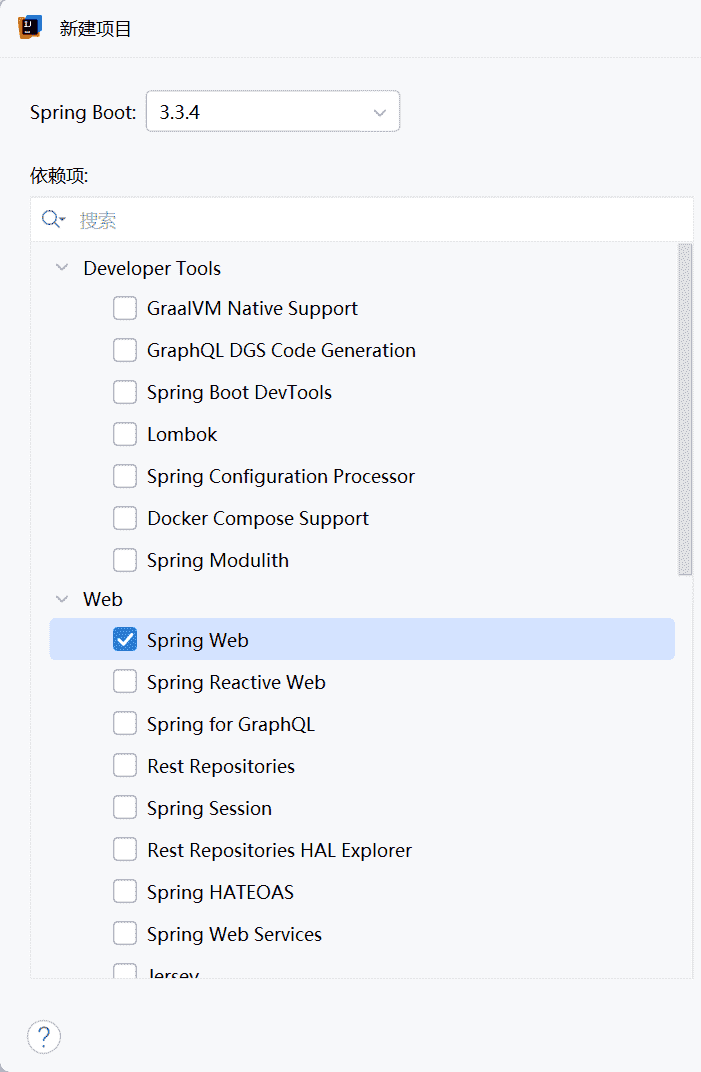Click the IntelliJ IDEA logo icon

pyautogui.click(x=30, y=28)
